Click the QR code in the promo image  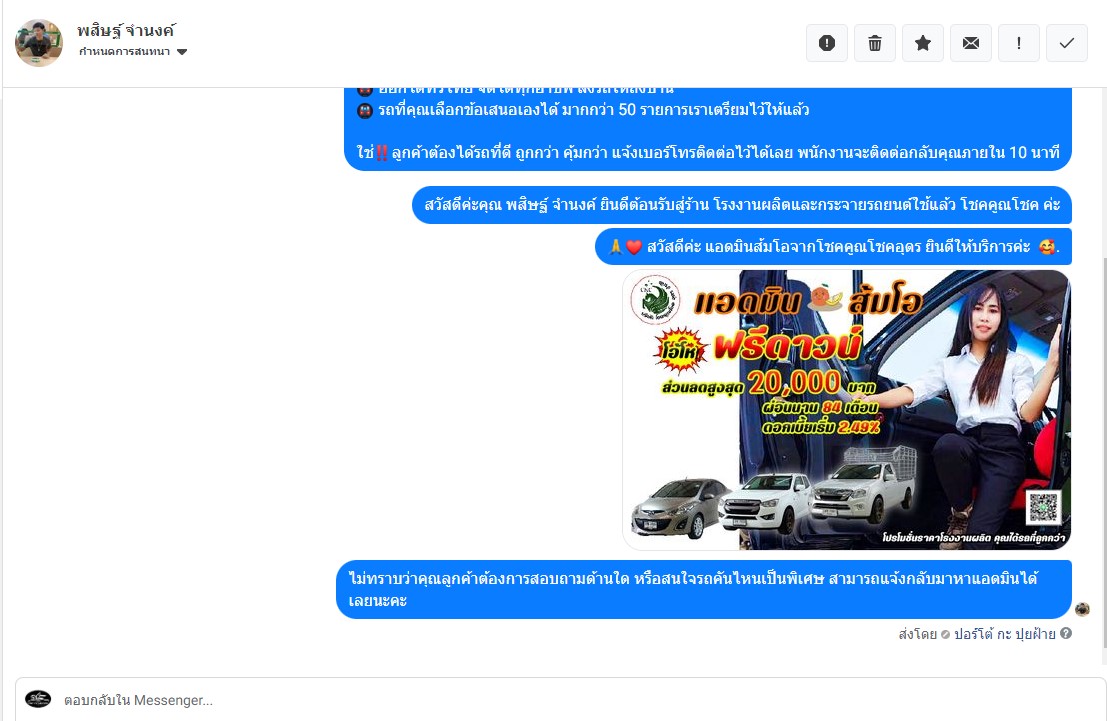(1043, 506)
